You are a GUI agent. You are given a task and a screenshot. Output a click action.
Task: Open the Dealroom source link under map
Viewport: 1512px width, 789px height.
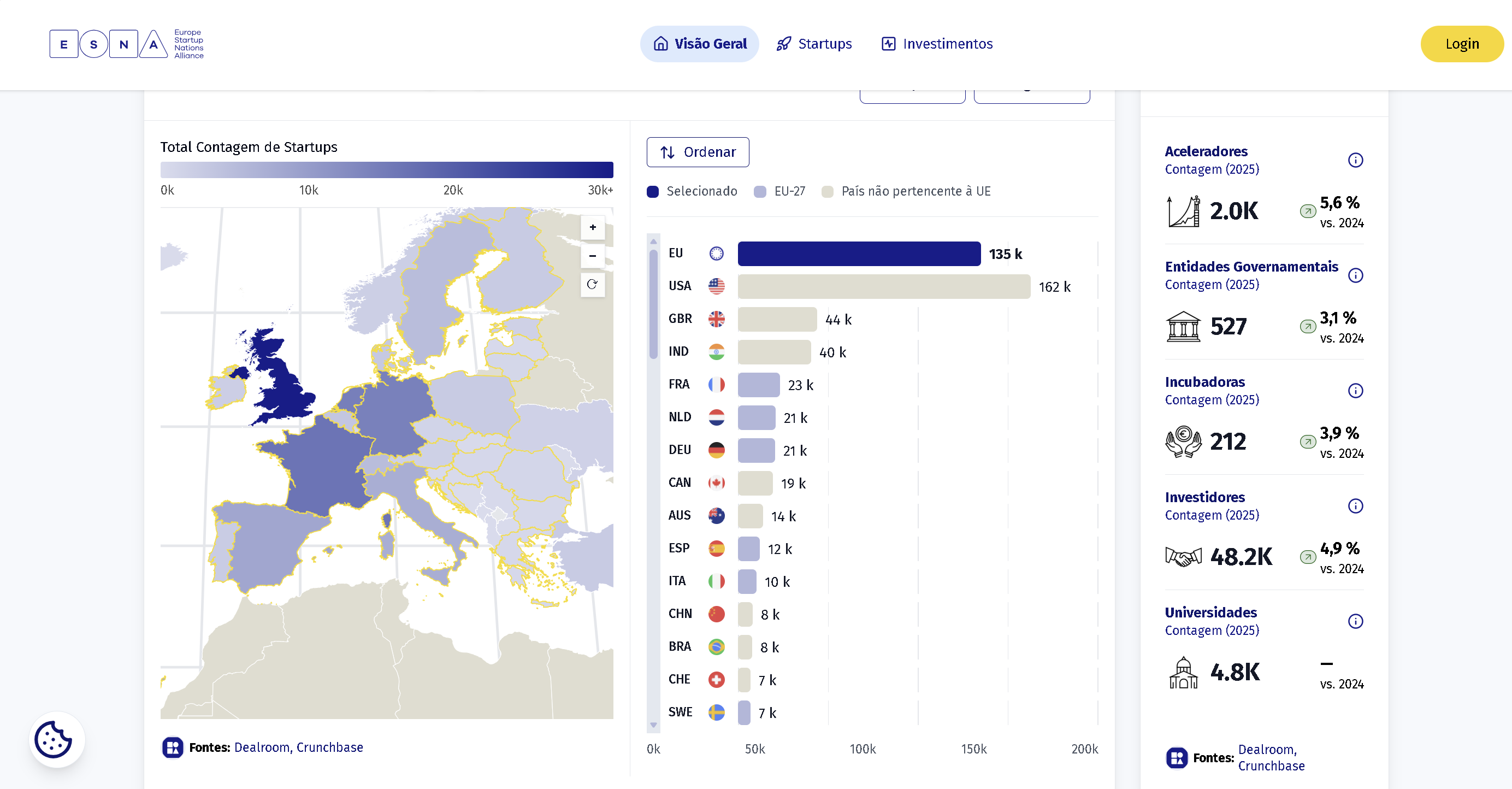(x=261, y=747)
